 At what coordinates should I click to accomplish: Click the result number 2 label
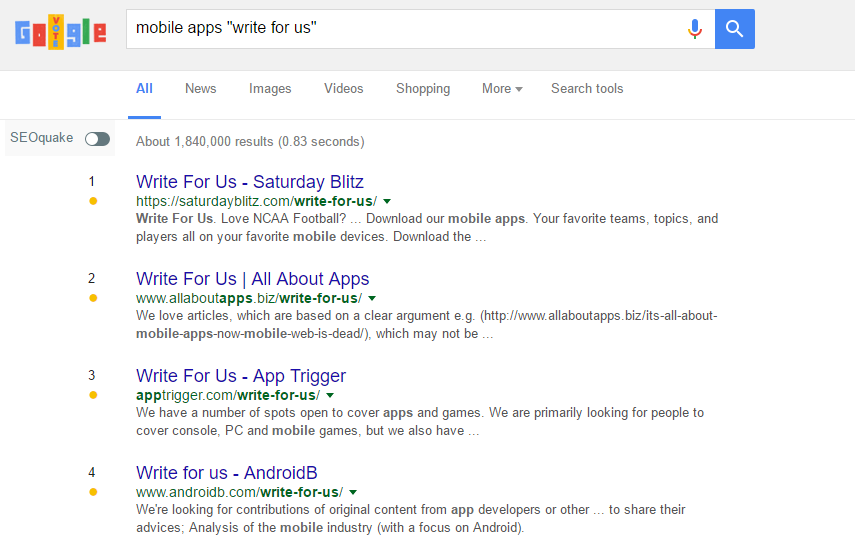(92, 279)
